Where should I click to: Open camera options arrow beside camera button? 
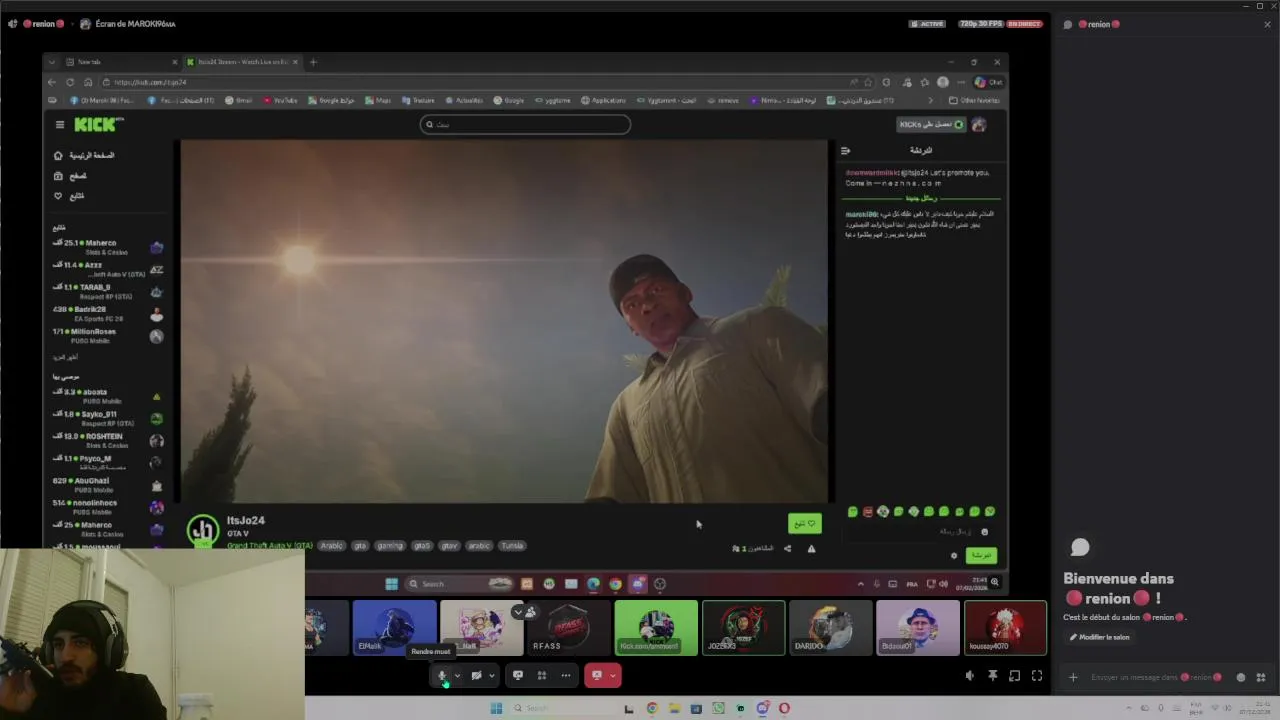coord(491,676)
